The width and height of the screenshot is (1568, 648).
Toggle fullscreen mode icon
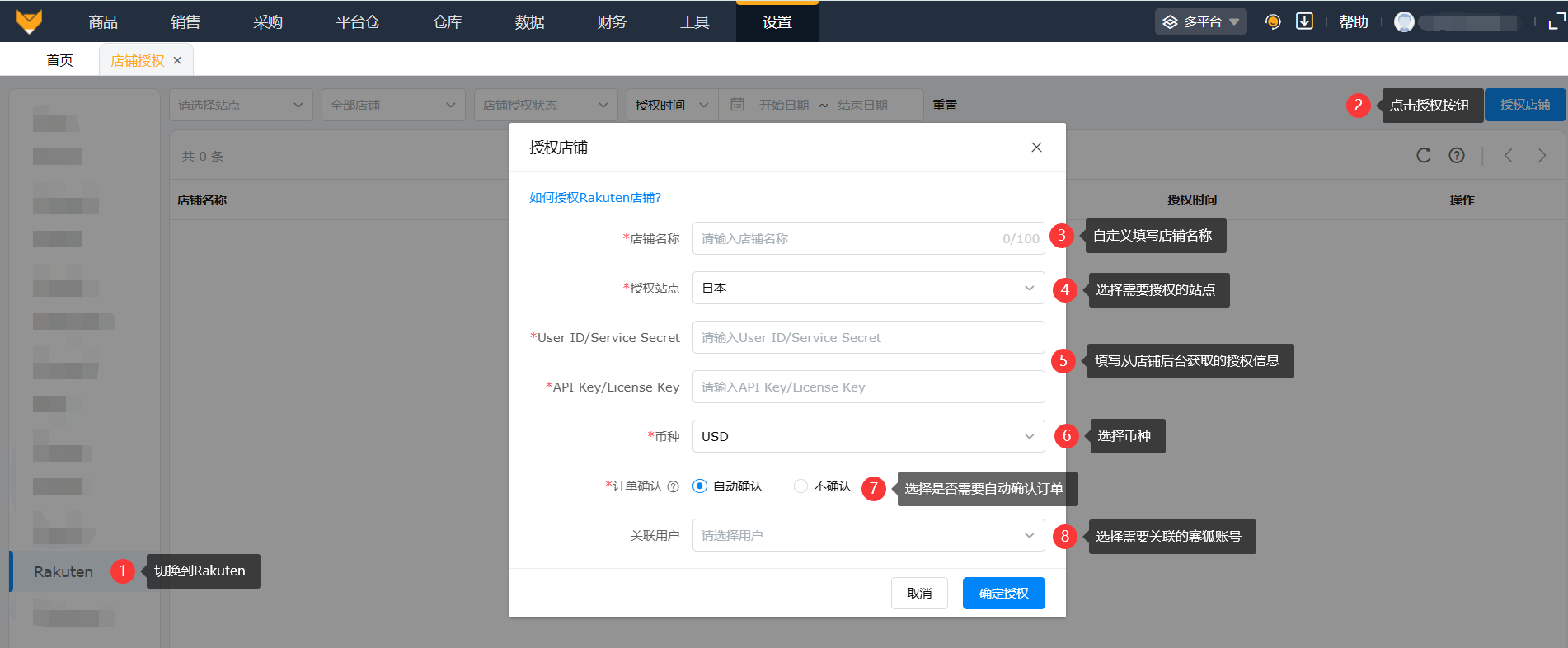coord(1556,22)
